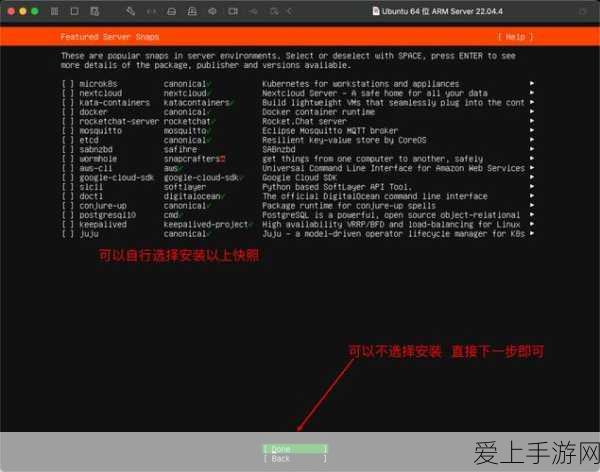Screen dimensions: 600x472
Task: Check the sabnzbd snap box
Action: (x=68, y=149)
